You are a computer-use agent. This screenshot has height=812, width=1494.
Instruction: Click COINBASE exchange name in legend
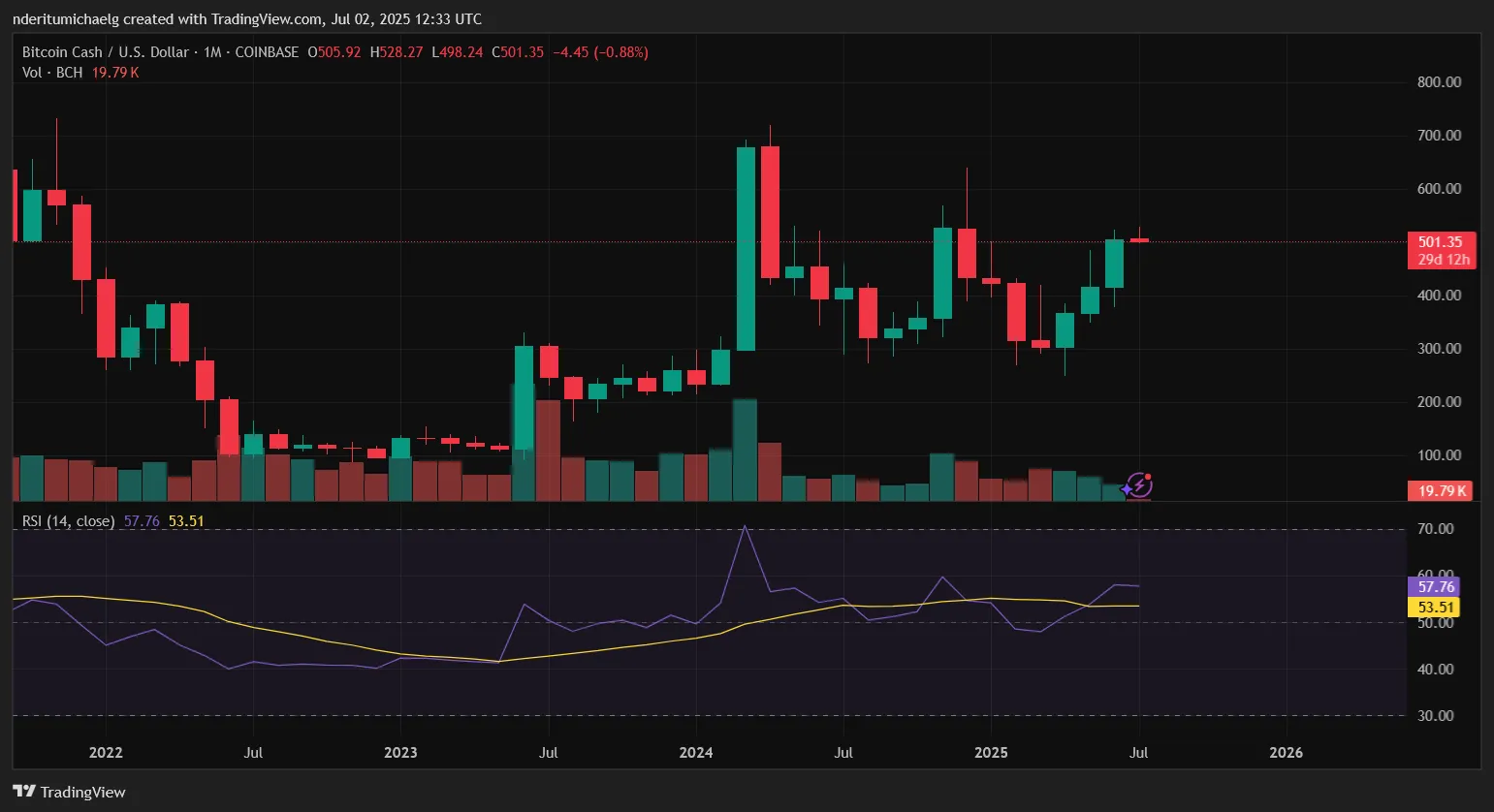[268, 52]
